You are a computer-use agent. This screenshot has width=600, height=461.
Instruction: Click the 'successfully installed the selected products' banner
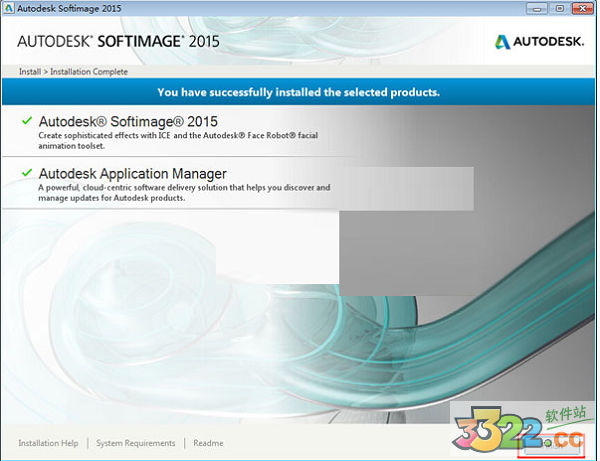[298, 92]
